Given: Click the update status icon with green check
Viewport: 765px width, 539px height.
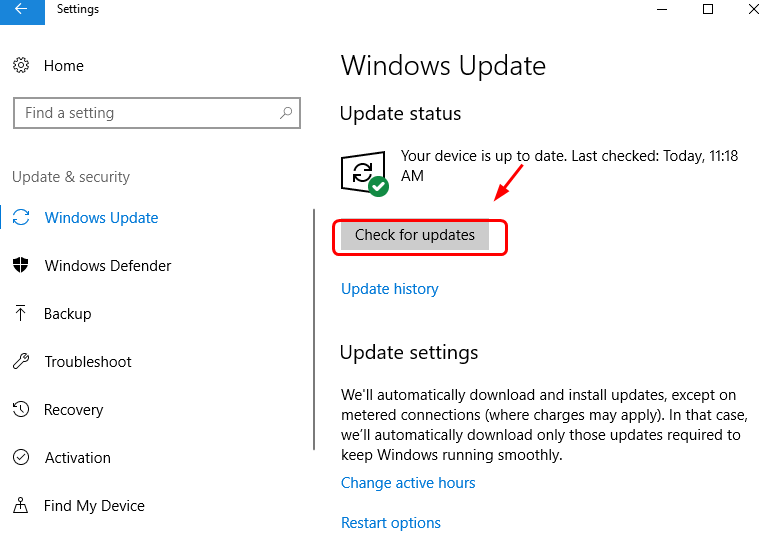Looking at the screenshot, I should [364, 174].
